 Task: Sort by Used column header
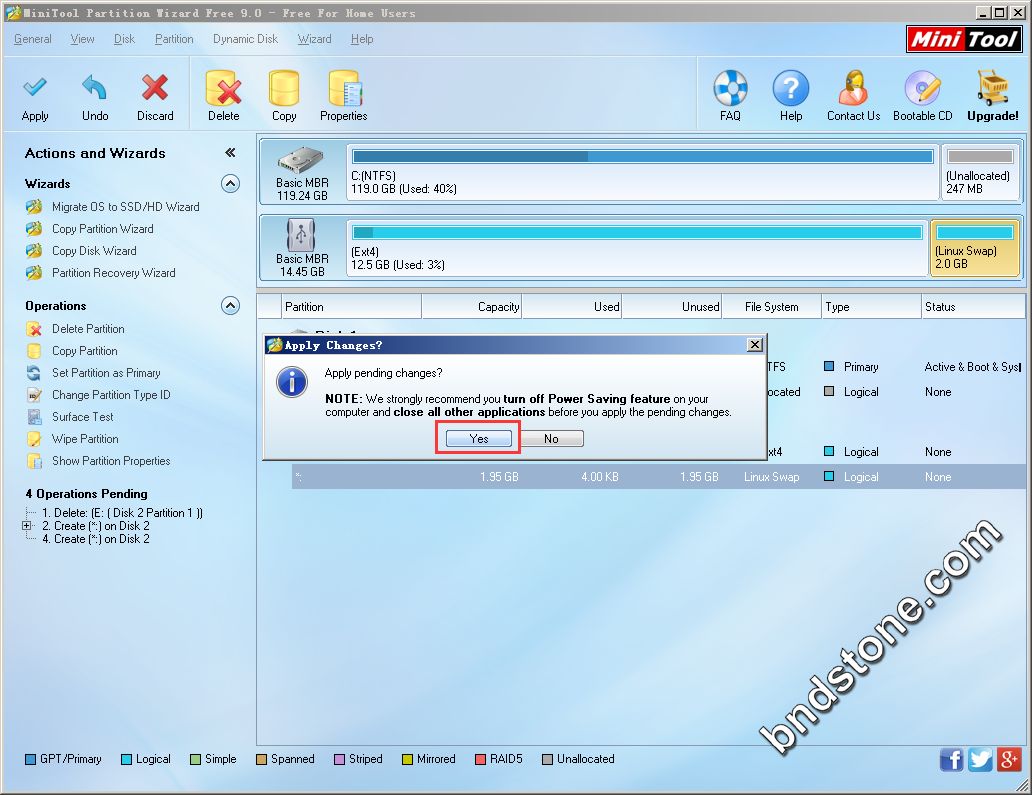[572, 307]
